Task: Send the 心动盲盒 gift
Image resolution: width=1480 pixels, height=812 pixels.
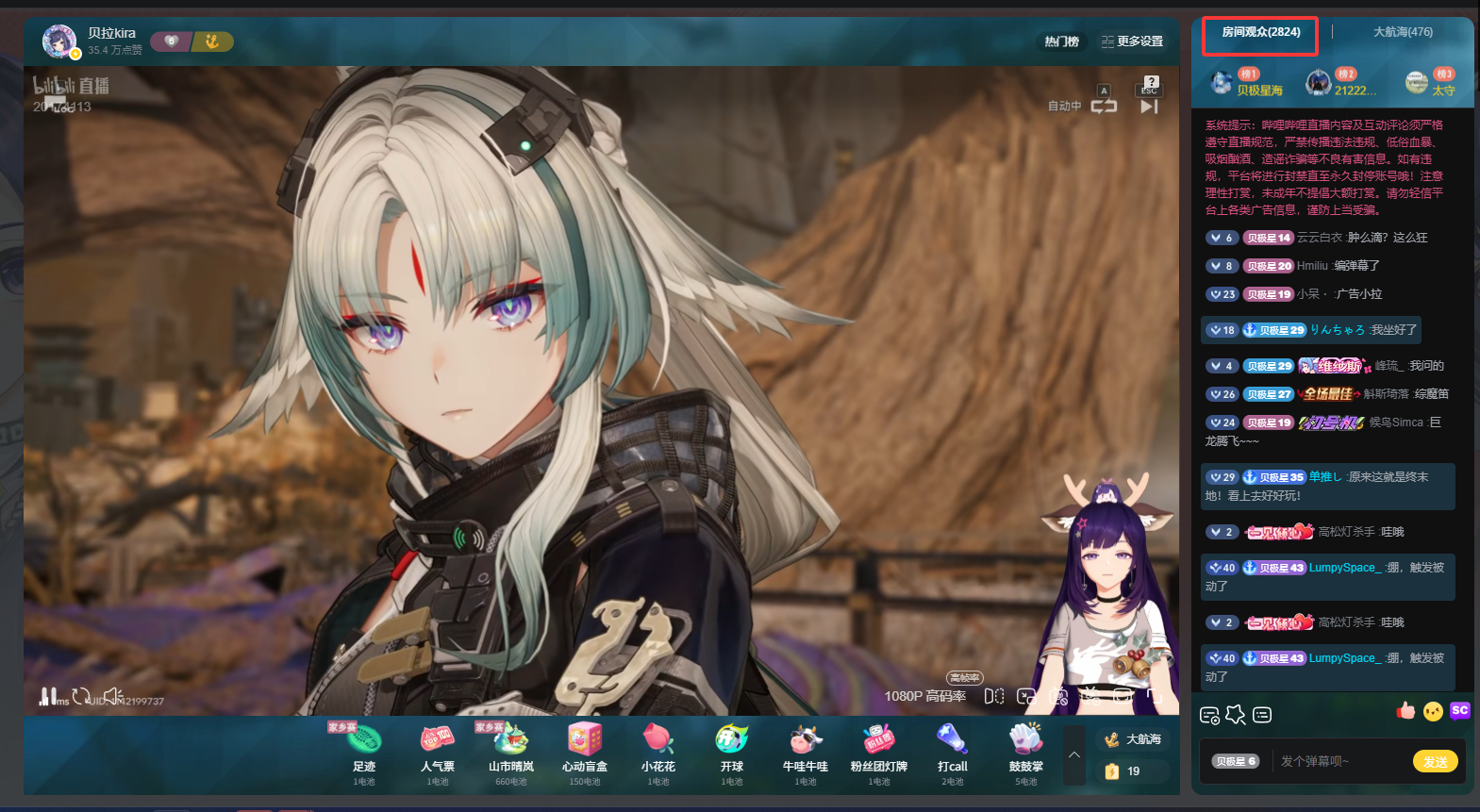Action: click(x=585, y=754)
